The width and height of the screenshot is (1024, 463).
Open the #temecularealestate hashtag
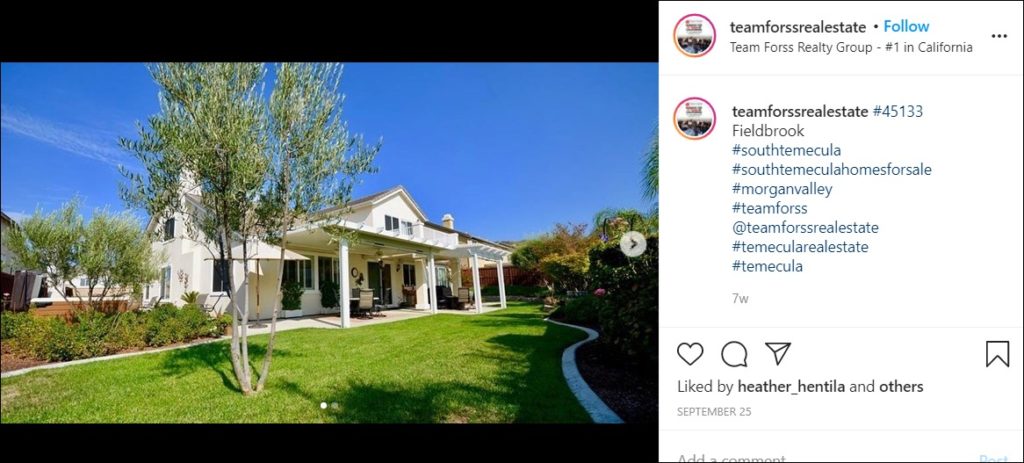[x=800, y=247]
